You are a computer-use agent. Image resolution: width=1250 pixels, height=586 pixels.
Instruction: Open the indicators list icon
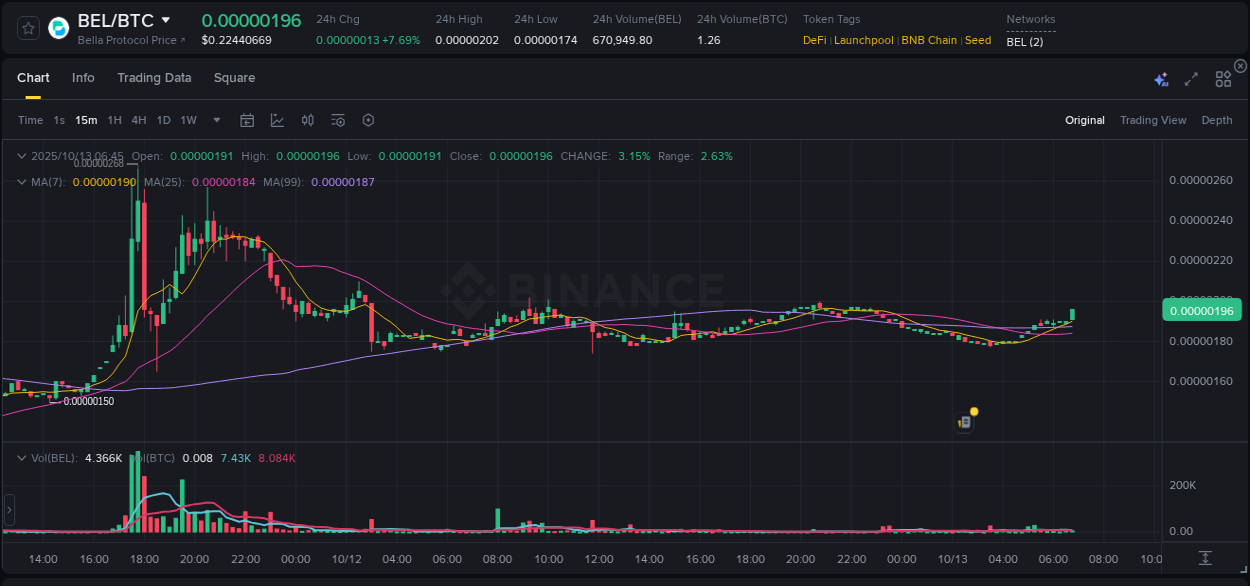point(337,120)
